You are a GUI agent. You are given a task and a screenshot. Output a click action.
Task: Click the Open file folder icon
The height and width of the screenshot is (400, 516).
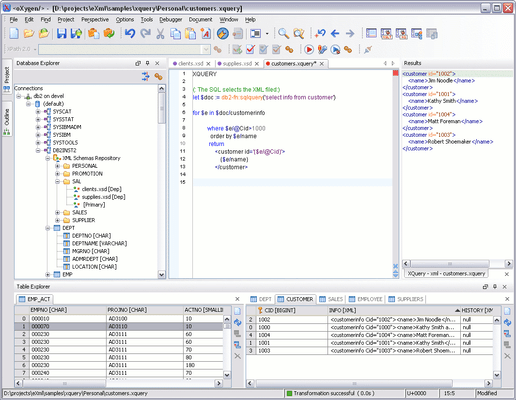pyautogui.click(x=29, y=33)
